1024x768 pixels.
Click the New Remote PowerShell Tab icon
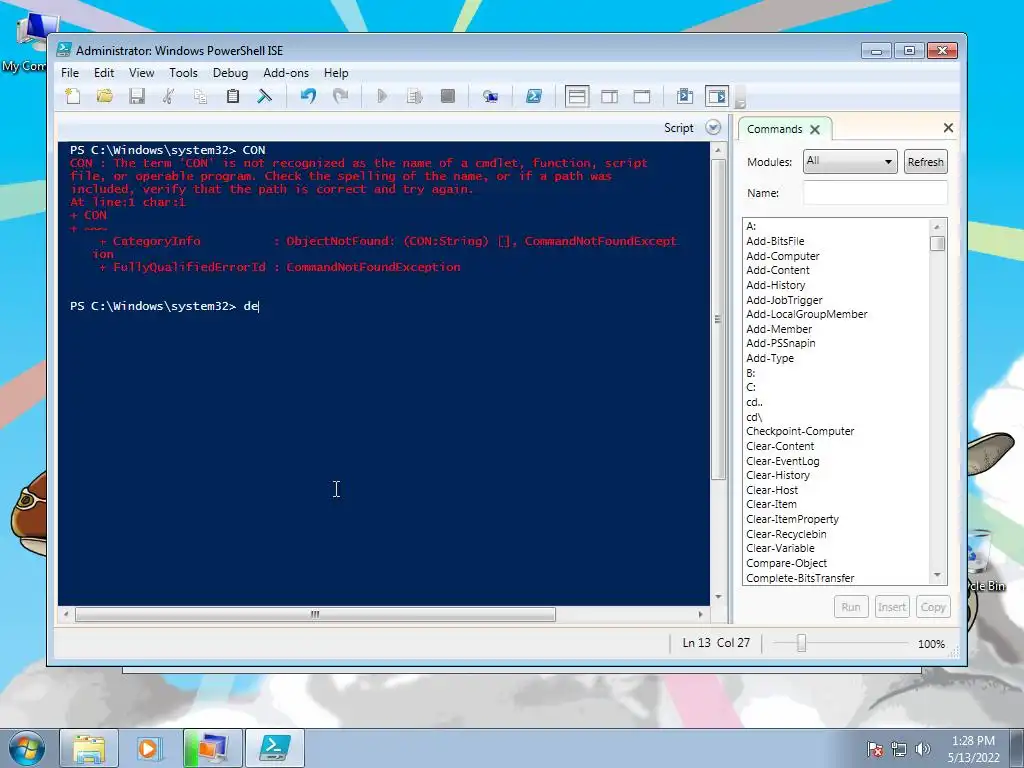click(x=490, y=97)
